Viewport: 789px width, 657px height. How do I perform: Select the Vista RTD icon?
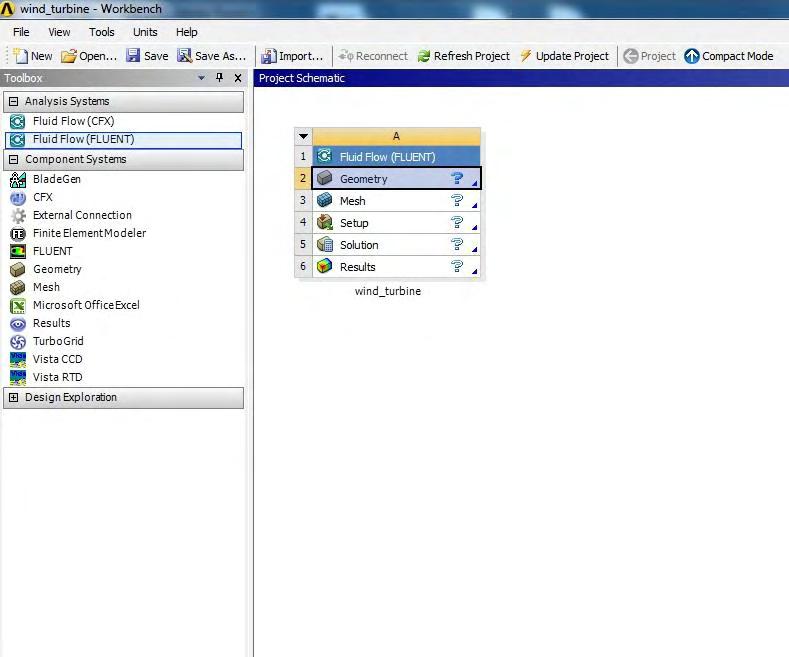coord(18,378)
